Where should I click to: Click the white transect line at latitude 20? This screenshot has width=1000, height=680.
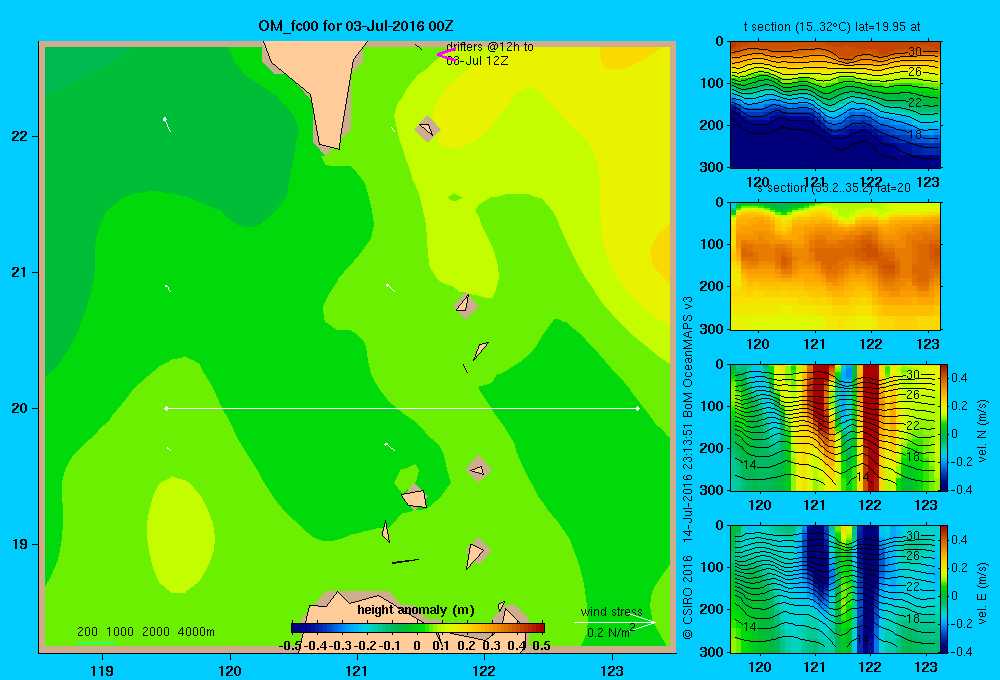402,408
